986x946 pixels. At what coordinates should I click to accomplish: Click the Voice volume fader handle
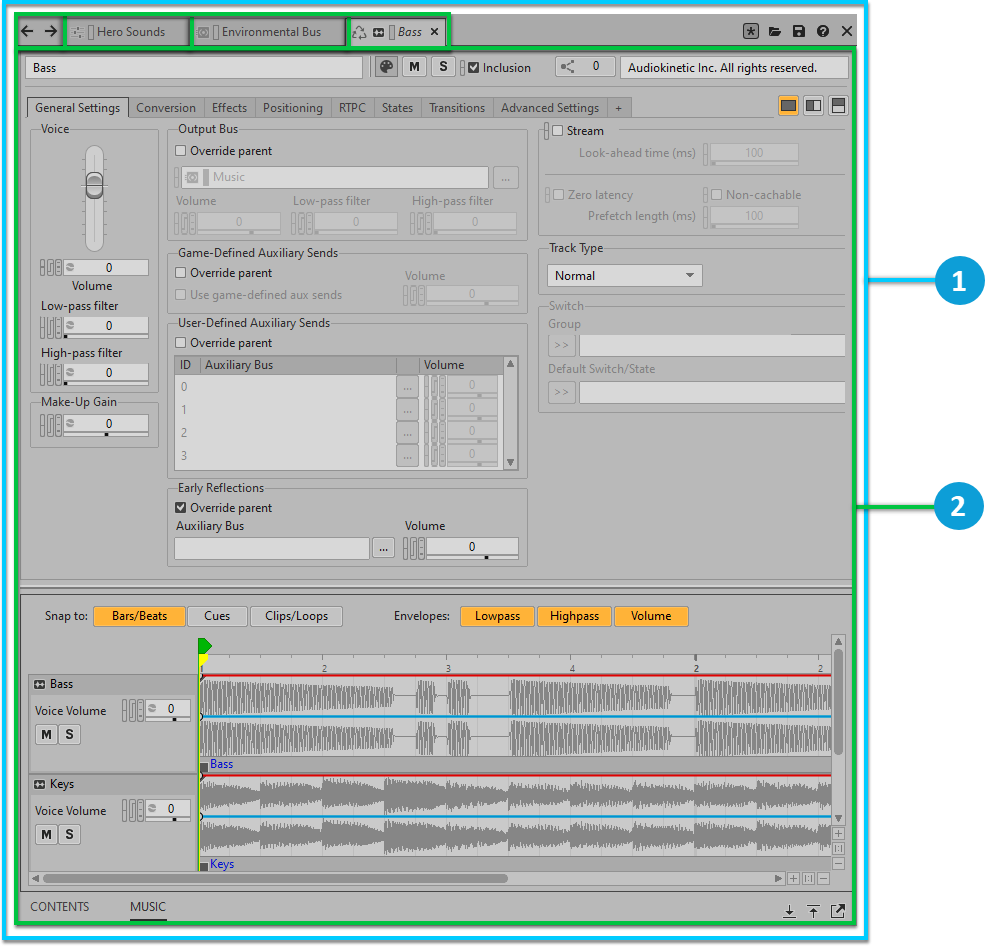pos(94,185)
